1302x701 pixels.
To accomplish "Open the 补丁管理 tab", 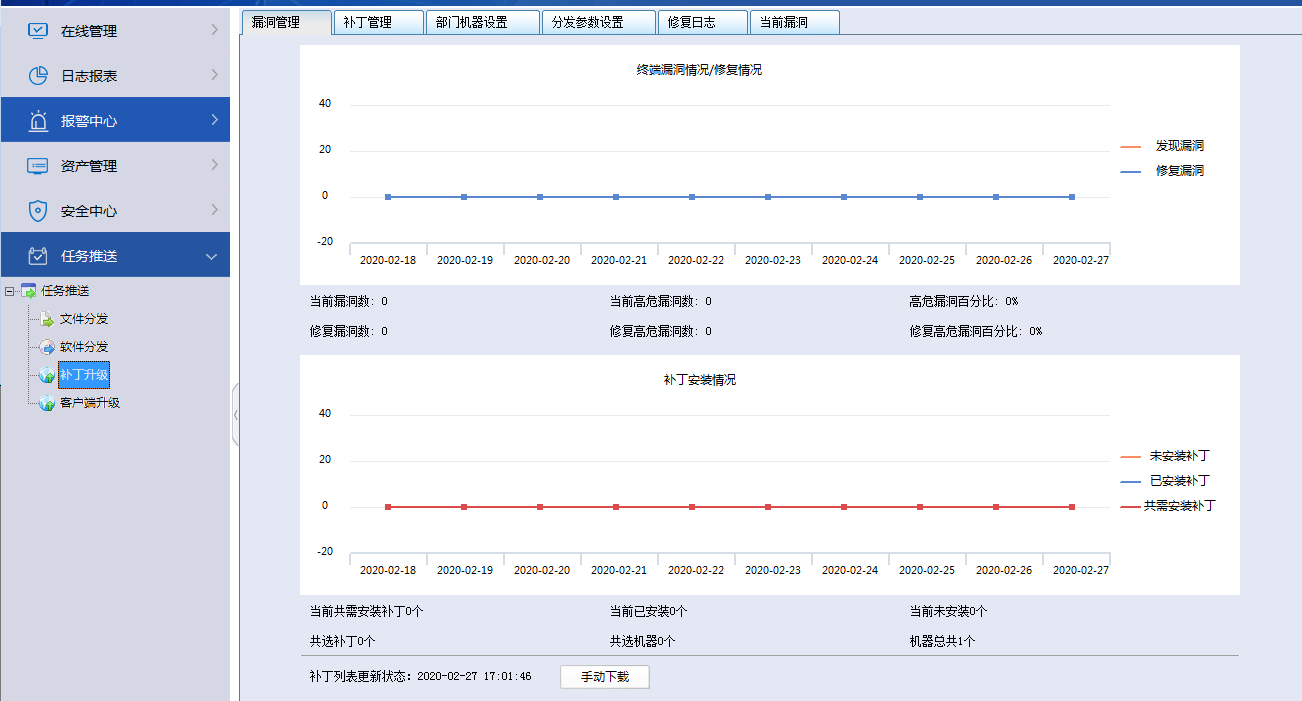I will [377, 22].
